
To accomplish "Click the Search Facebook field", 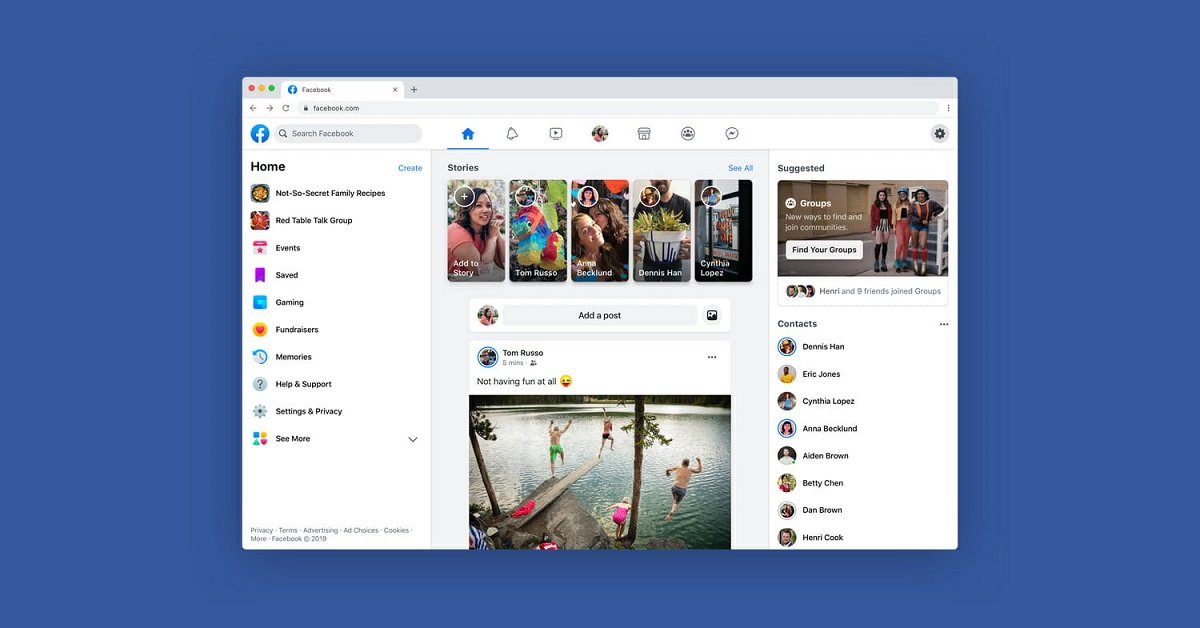I will 350,133.
